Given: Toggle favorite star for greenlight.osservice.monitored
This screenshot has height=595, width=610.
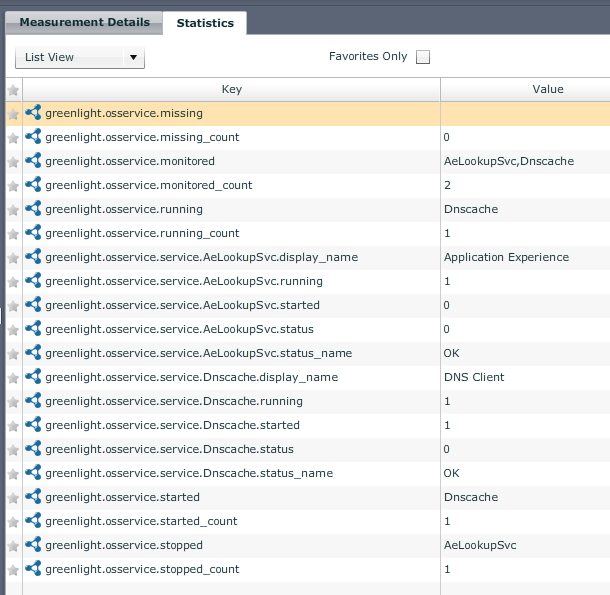Looking at the screenshot, I should (x=13, y=161).
